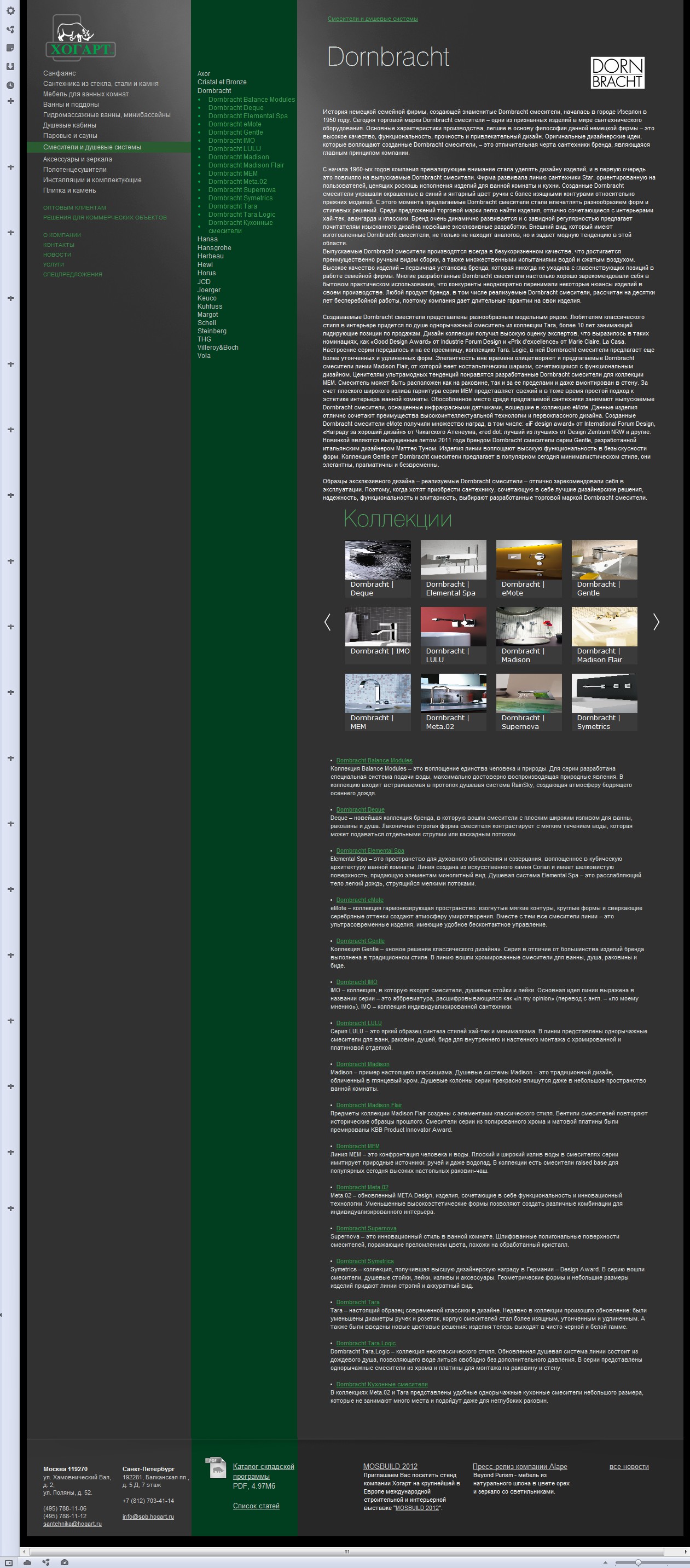Select Dornbracht brand heading in brand list
Image resolution: width=690 pixels, height=1568 pixels.
[214, 90]
